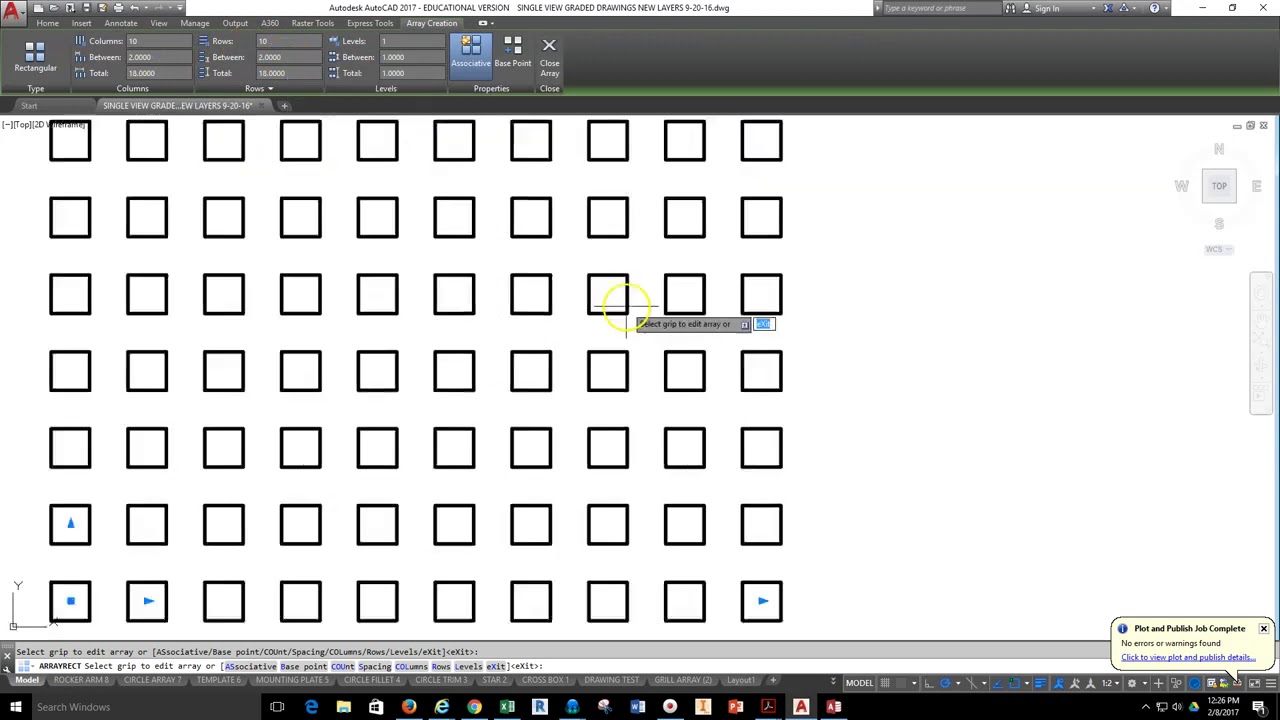Click the square row-count grip arrow
This screenshot has width=1280, height=720.
click(70, 522)
